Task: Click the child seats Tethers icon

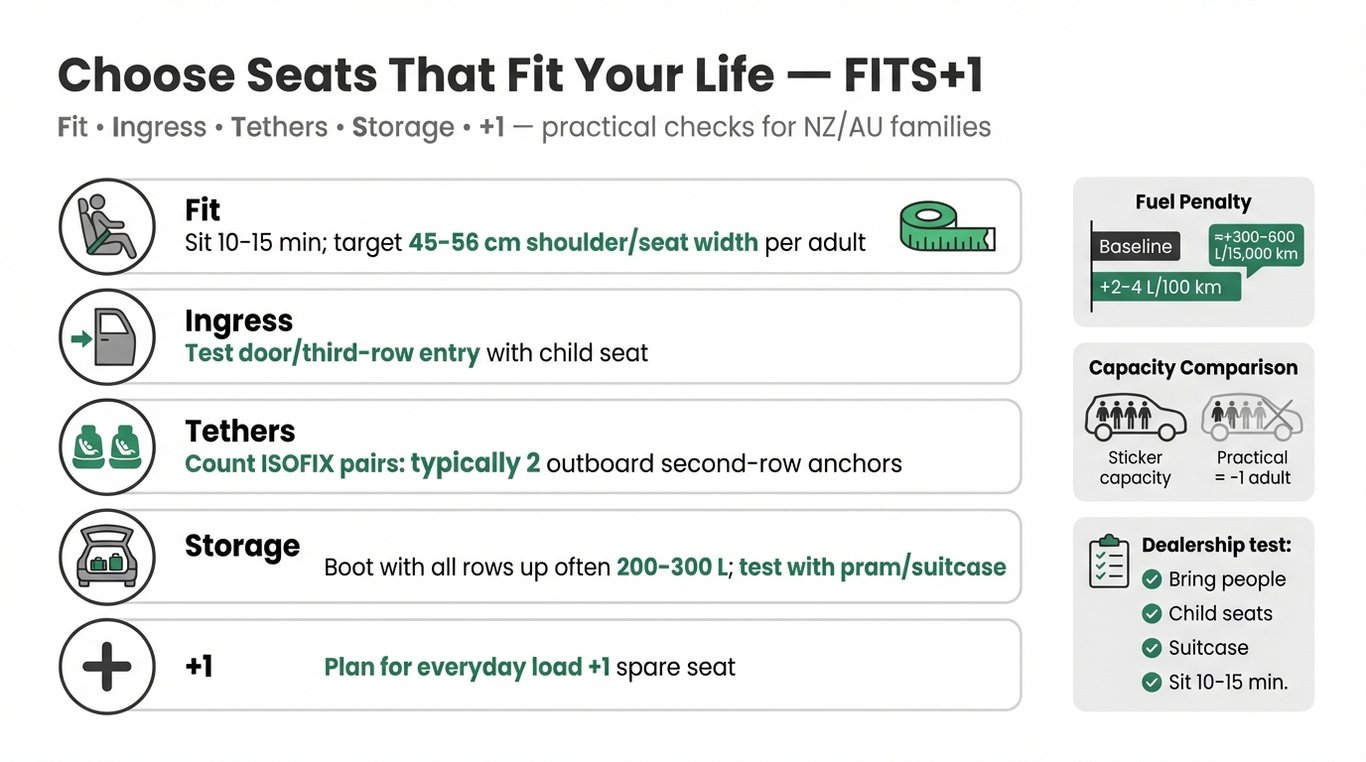Action: [x=108, y=447]
